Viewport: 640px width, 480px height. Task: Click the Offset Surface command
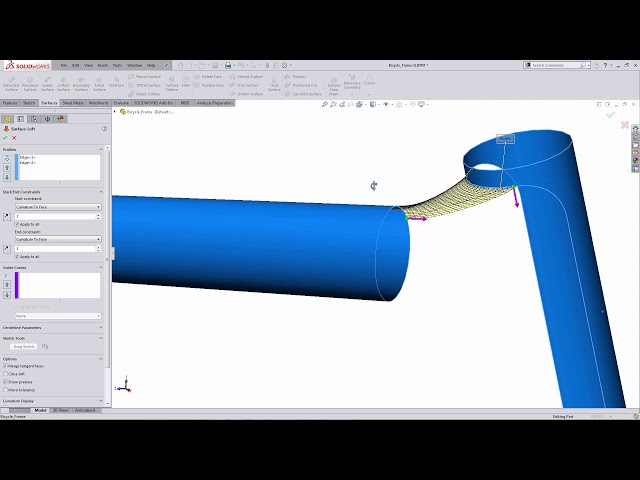(144, 85)
